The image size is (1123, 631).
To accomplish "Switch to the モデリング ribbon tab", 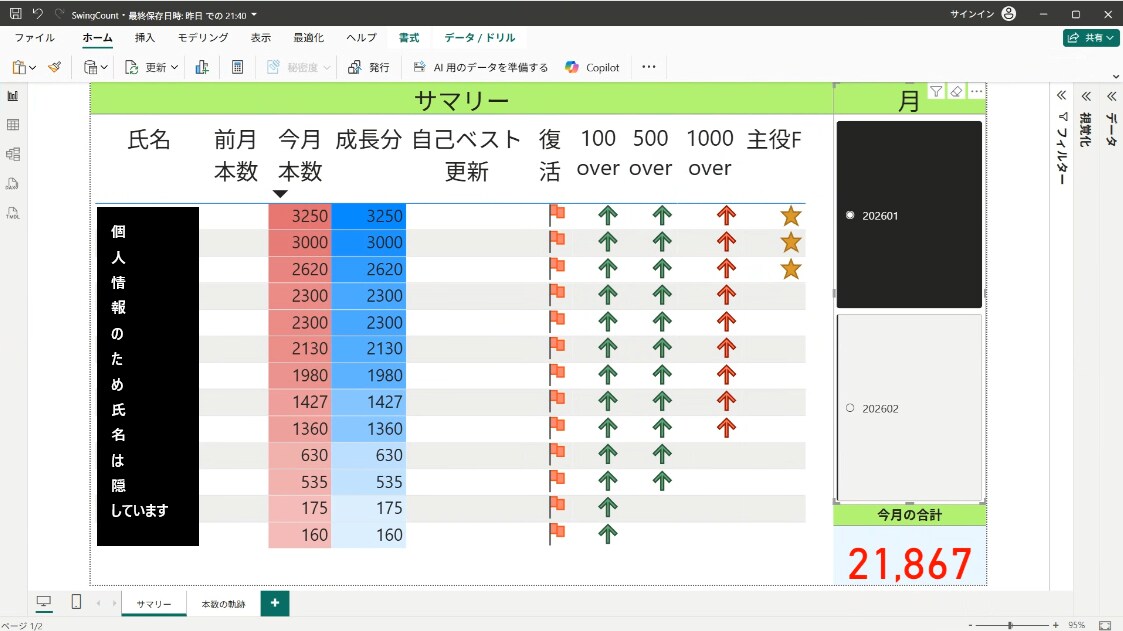I will [x=203, y=38].
